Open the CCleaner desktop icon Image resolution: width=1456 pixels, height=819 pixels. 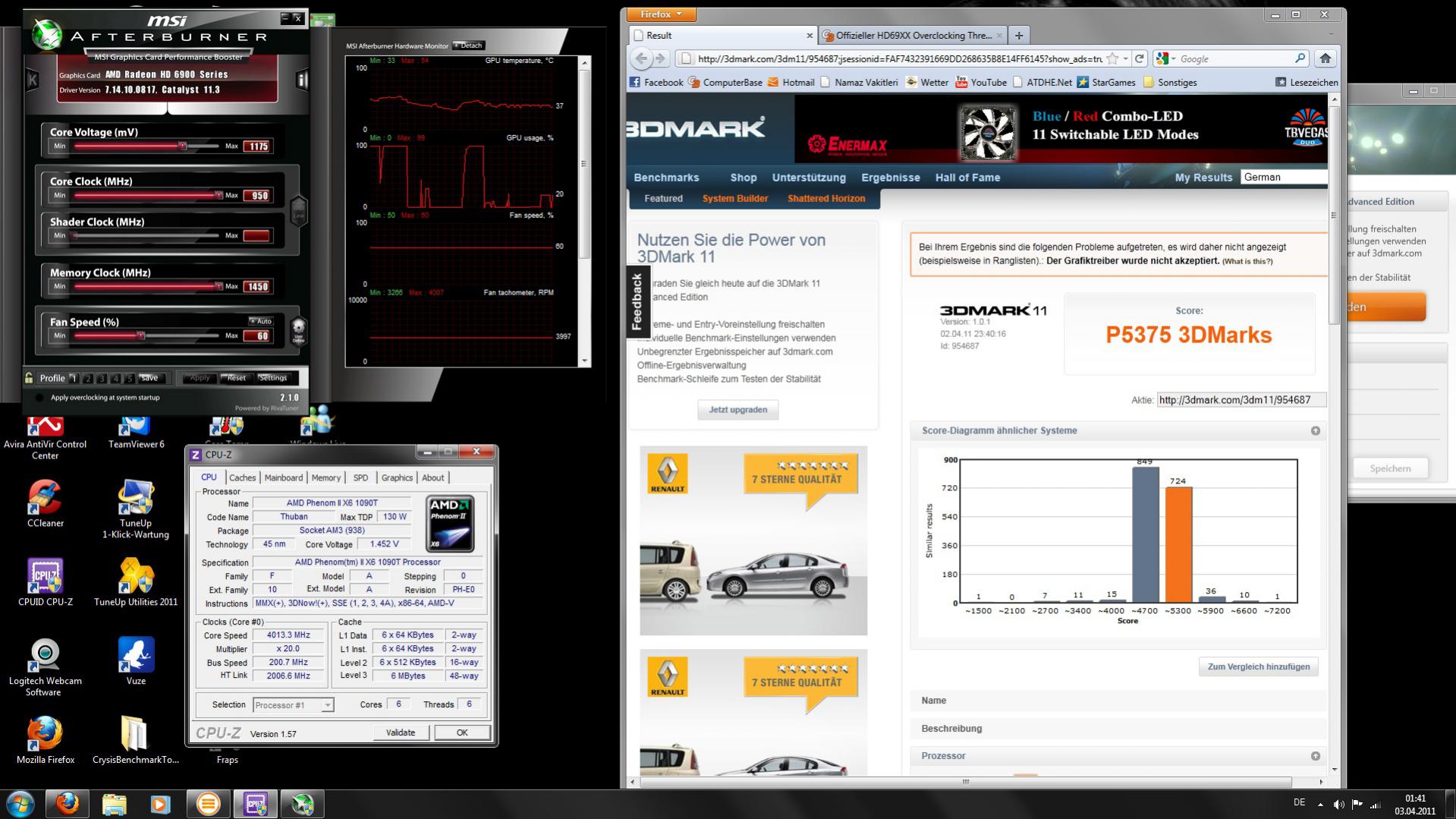coord(46,503)
